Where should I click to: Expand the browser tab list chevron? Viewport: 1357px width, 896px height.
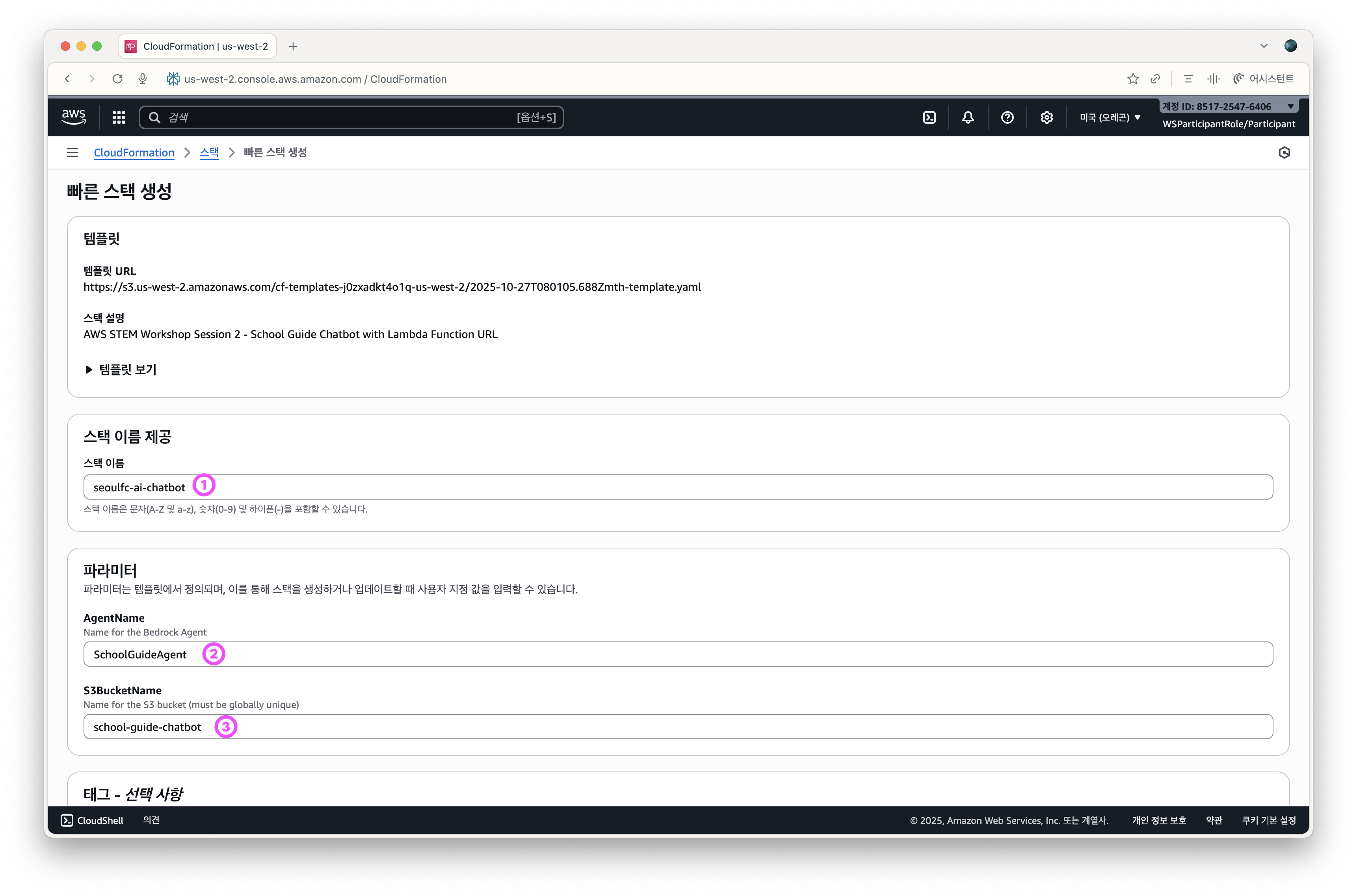point(1264,46)
